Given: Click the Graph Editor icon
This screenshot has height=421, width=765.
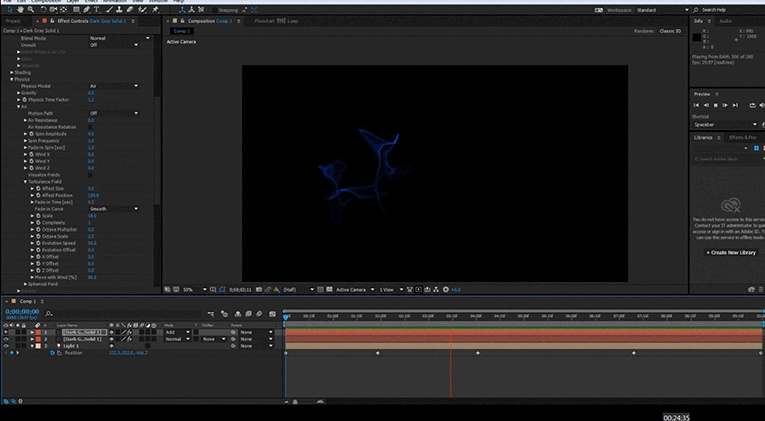Looking at the screenshot, I should tap(272, 314).
